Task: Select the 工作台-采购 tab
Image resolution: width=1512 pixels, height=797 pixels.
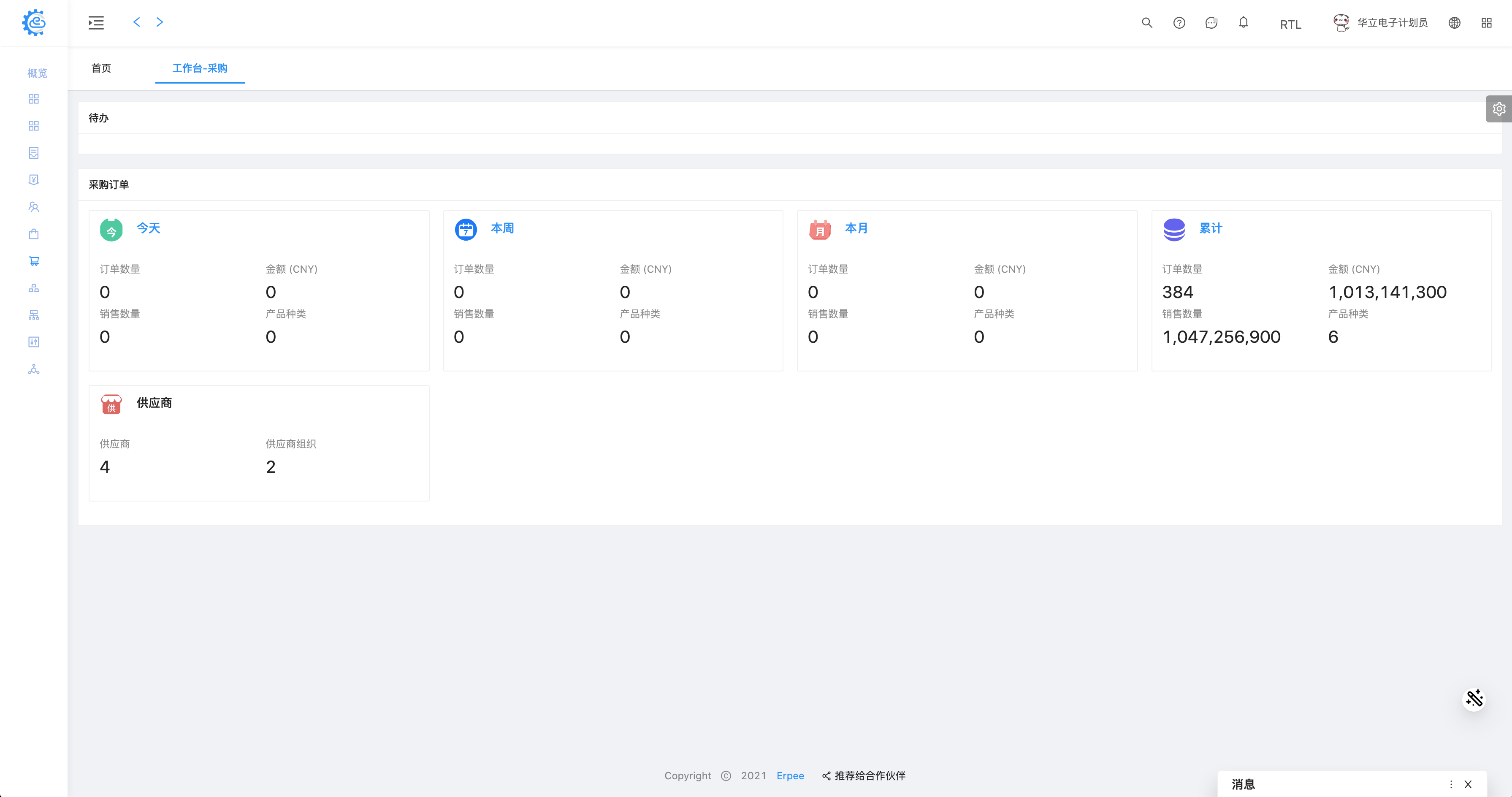Action: coord(200,68)
